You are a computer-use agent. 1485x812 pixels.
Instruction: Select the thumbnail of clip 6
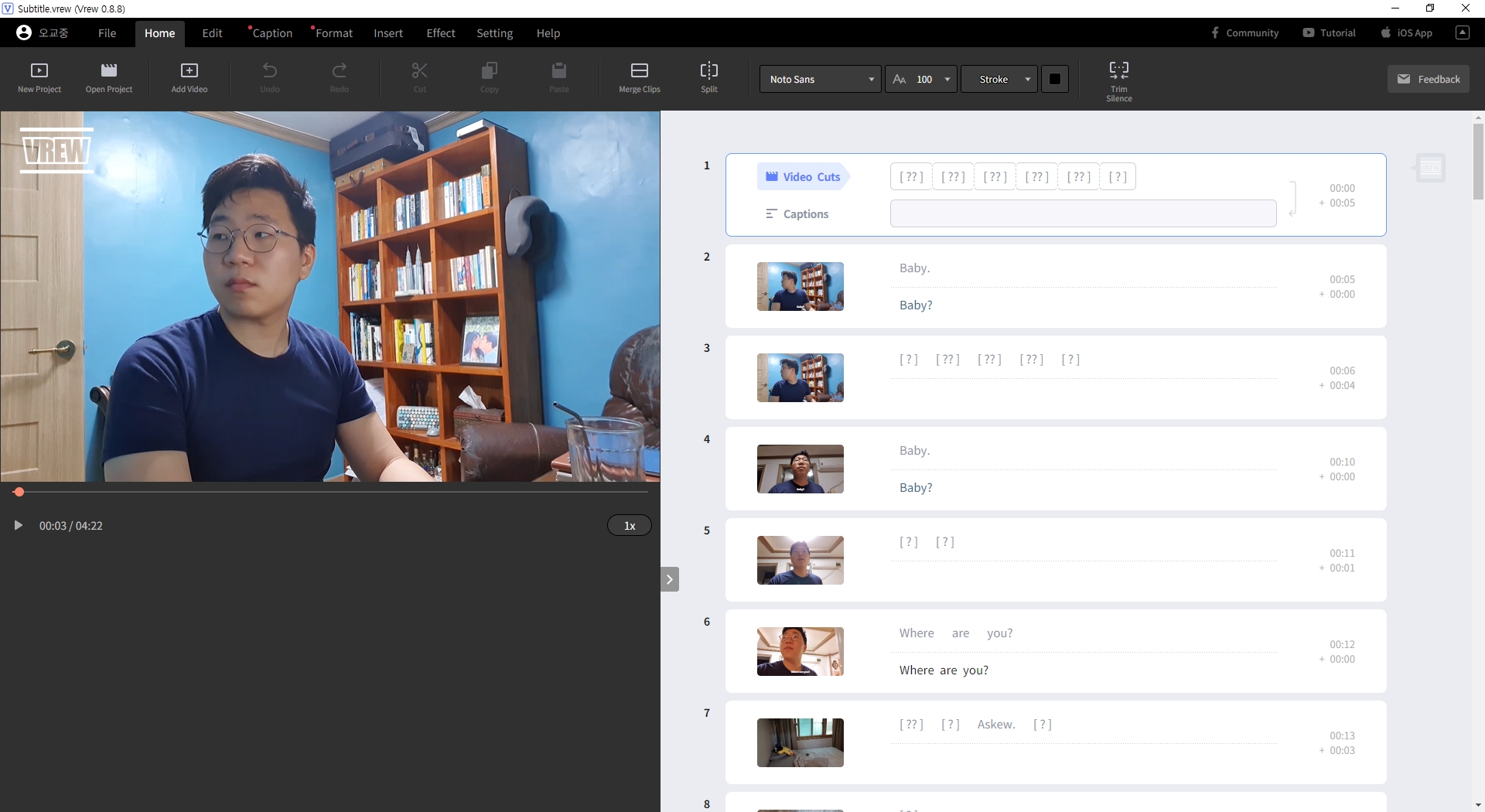click(801, 652)
